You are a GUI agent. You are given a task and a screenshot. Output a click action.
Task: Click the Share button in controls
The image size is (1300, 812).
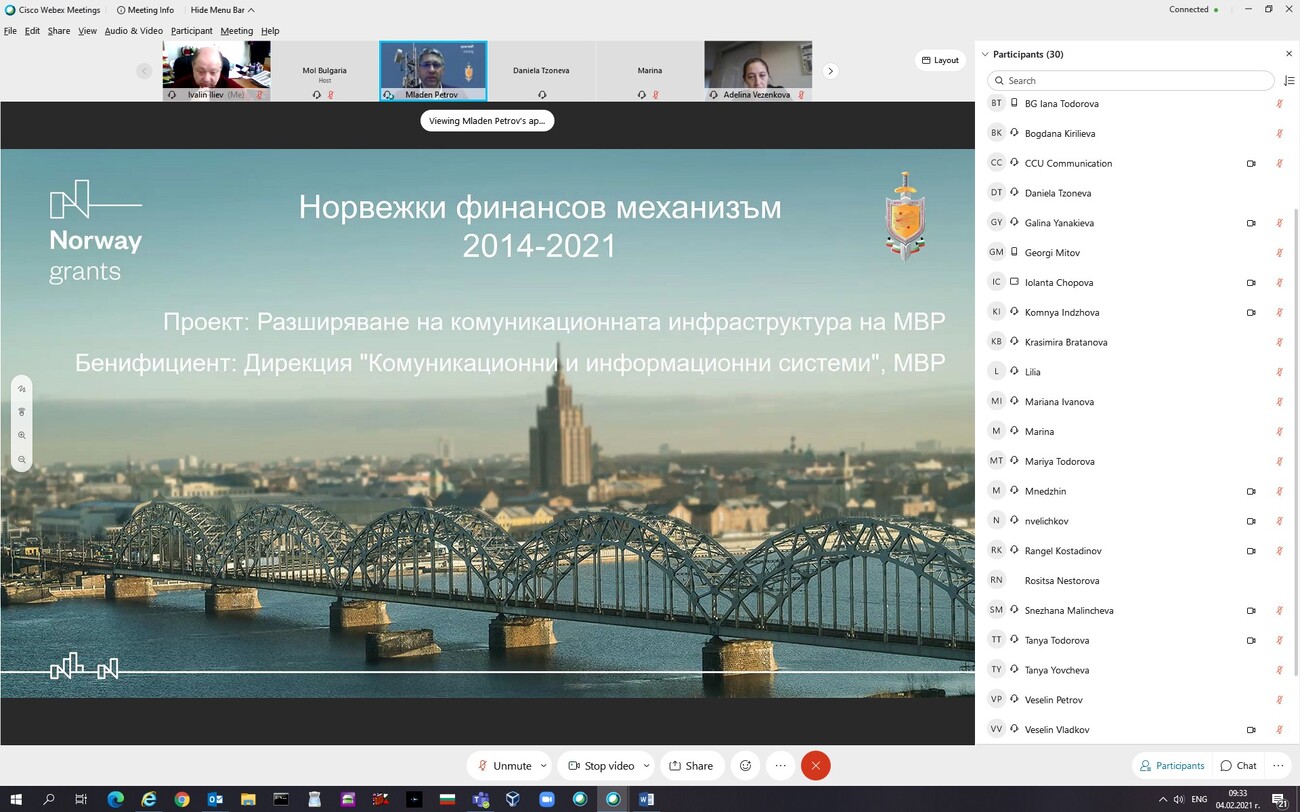691,766
